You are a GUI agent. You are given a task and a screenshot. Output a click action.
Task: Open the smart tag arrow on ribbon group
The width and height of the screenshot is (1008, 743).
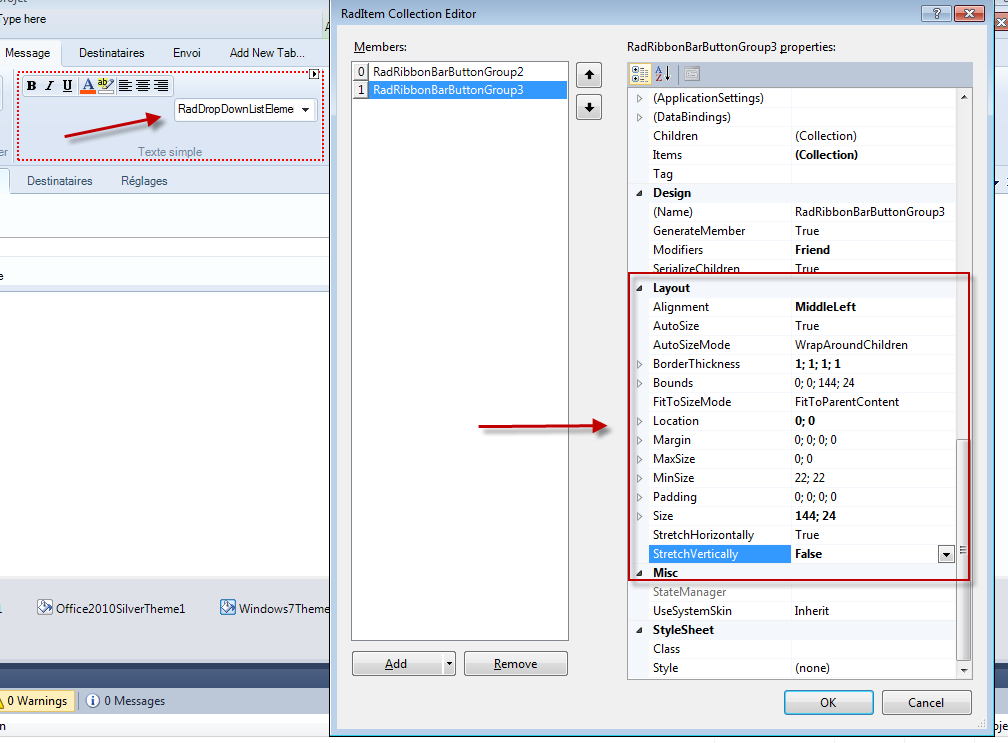coord(314,75)
